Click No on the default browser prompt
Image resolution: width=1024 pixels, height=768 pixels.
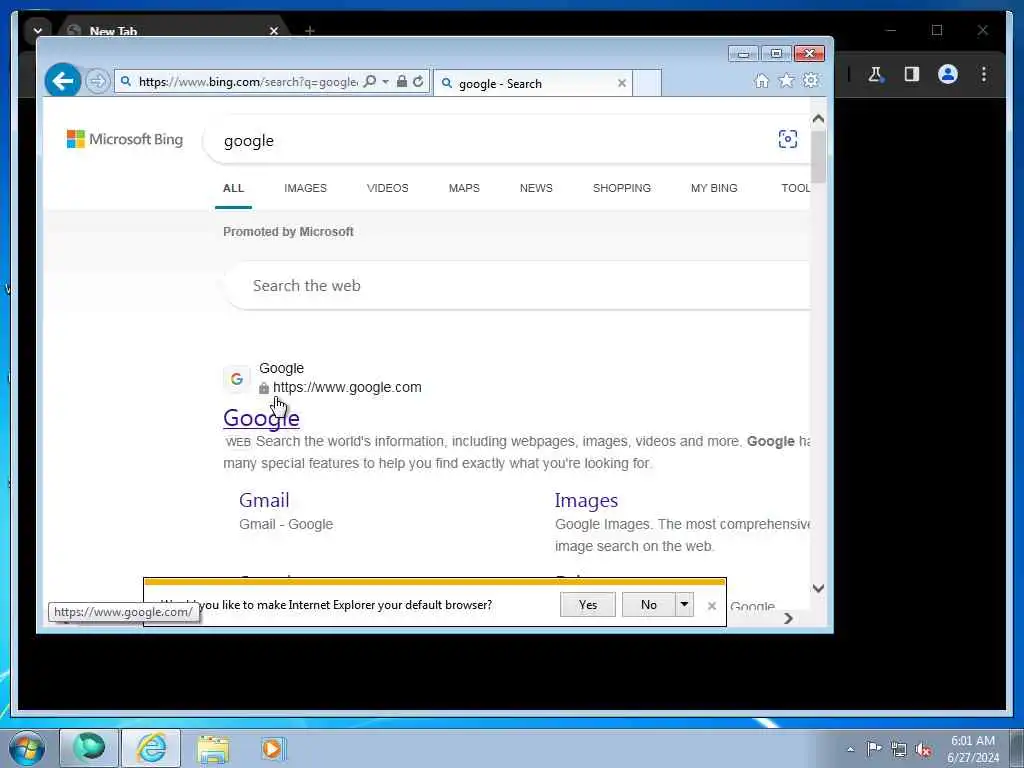coord(648,605)
